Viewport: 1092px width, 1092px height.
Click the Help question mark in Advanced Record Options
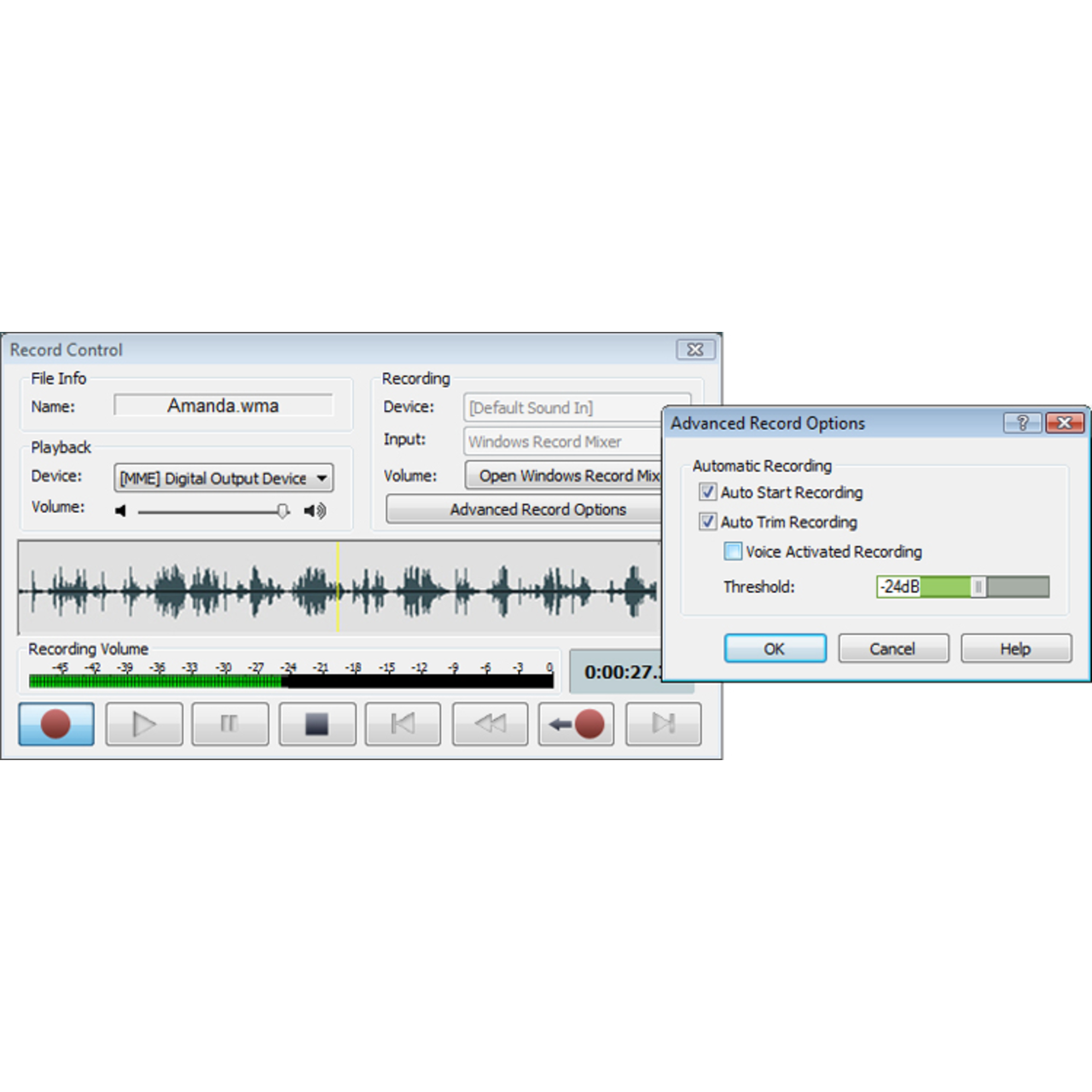(x=1023, y=422)
